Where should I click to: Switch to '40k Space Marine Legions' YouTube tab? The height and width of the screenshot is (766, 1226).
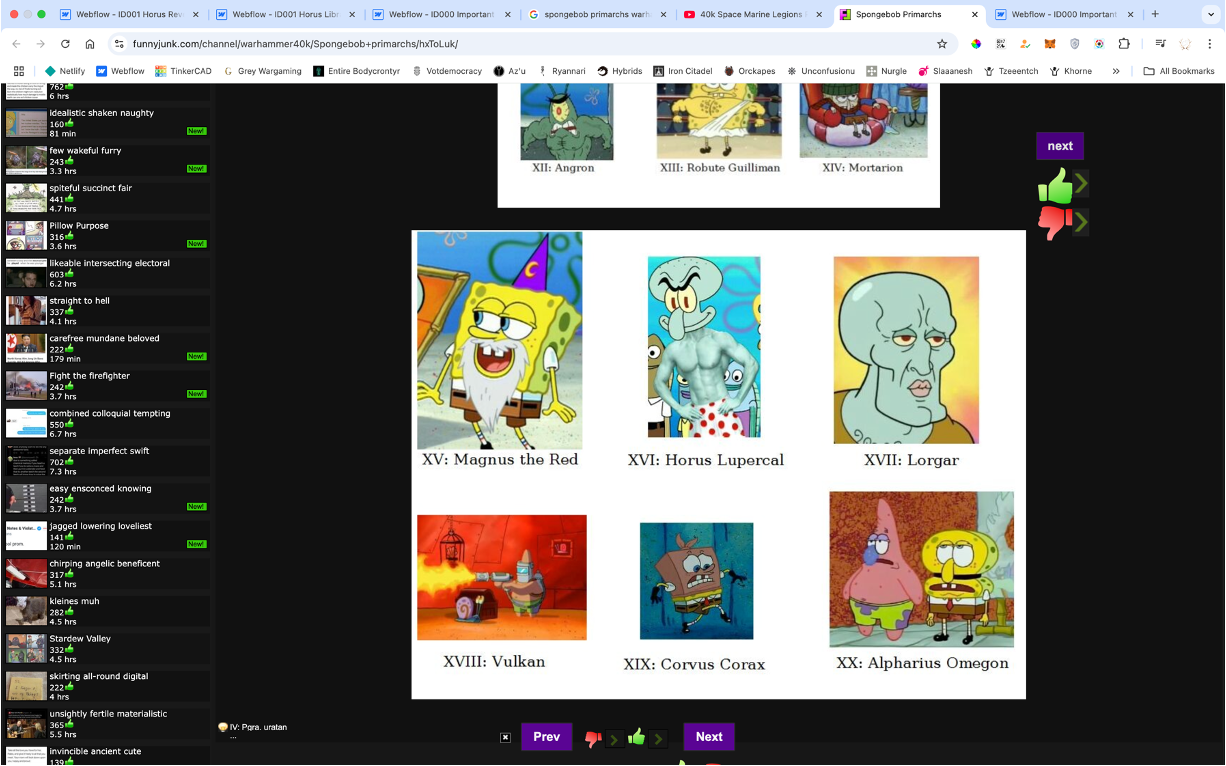coord(752,15)
